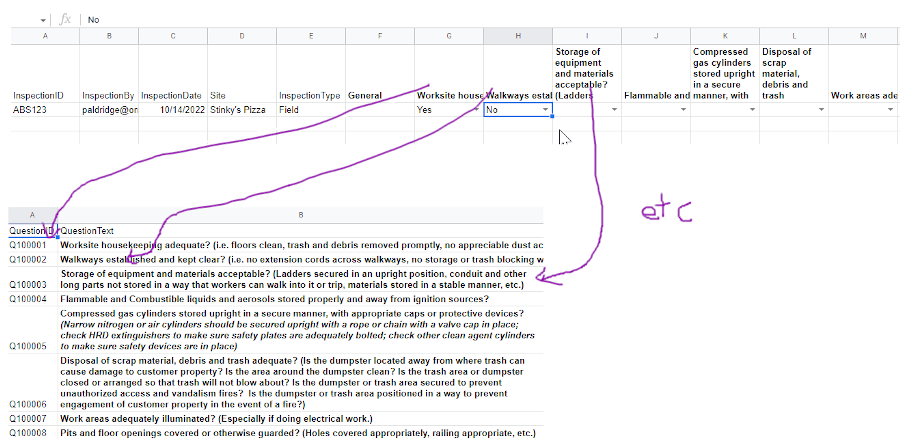The image size is (900, 439).
Task: Select the Q100007 cell
Action: [x=32, y=419]
